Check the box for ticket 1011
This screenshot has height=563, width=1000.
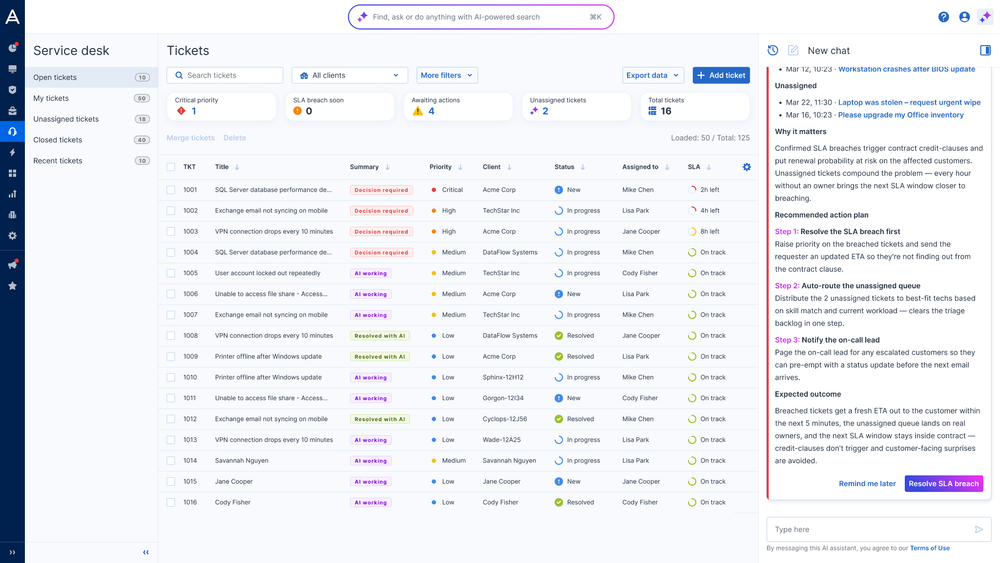point(170,398)
